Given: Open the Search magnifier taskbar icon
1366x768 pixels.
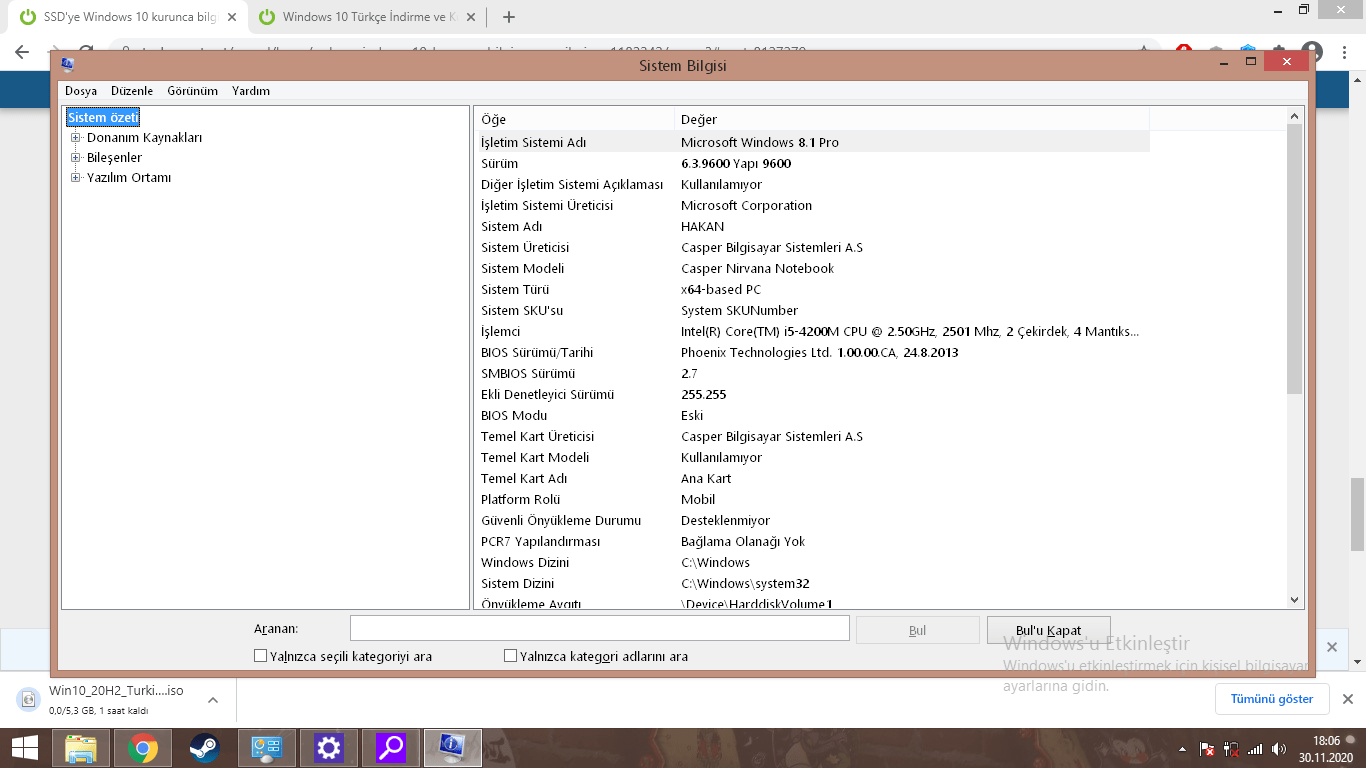Looking at the screenshot, I should coord(391,748).
